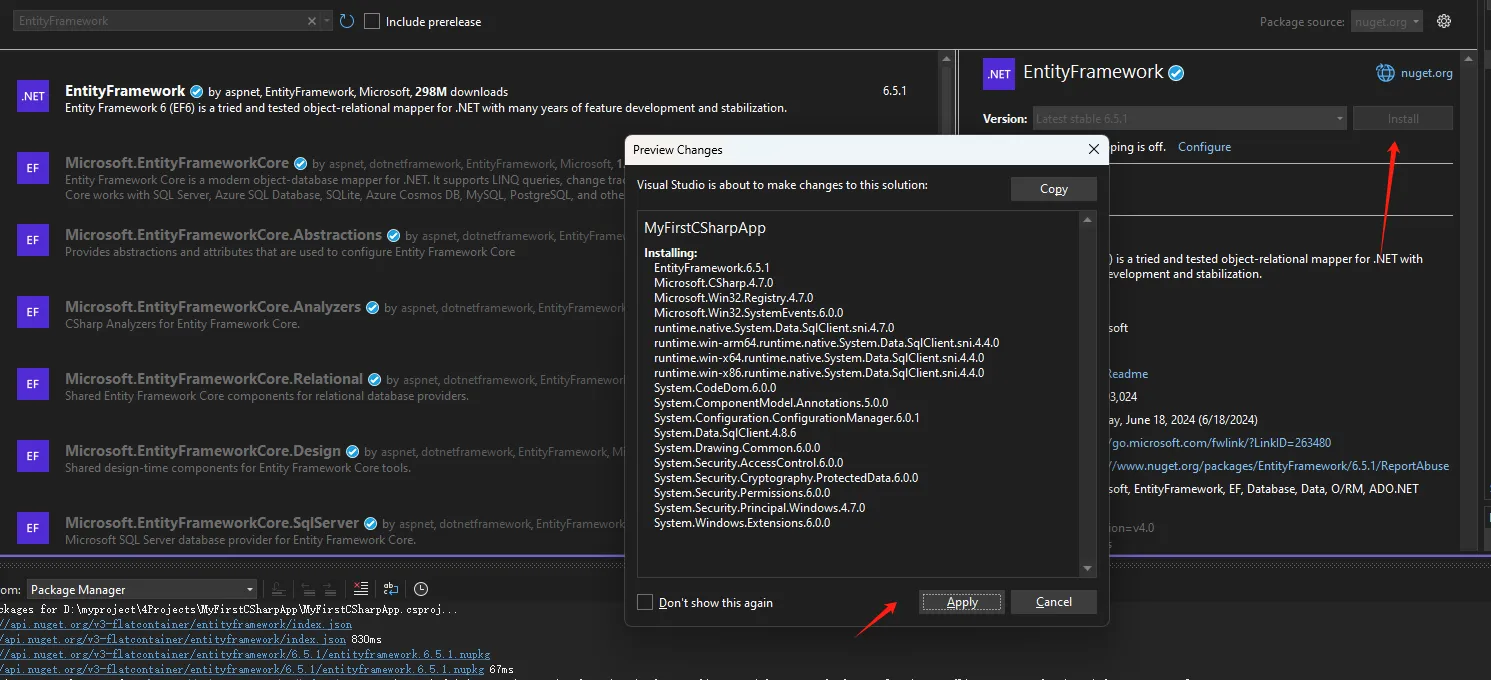Open the Show output from dropdown

click(x=142, y=589)
